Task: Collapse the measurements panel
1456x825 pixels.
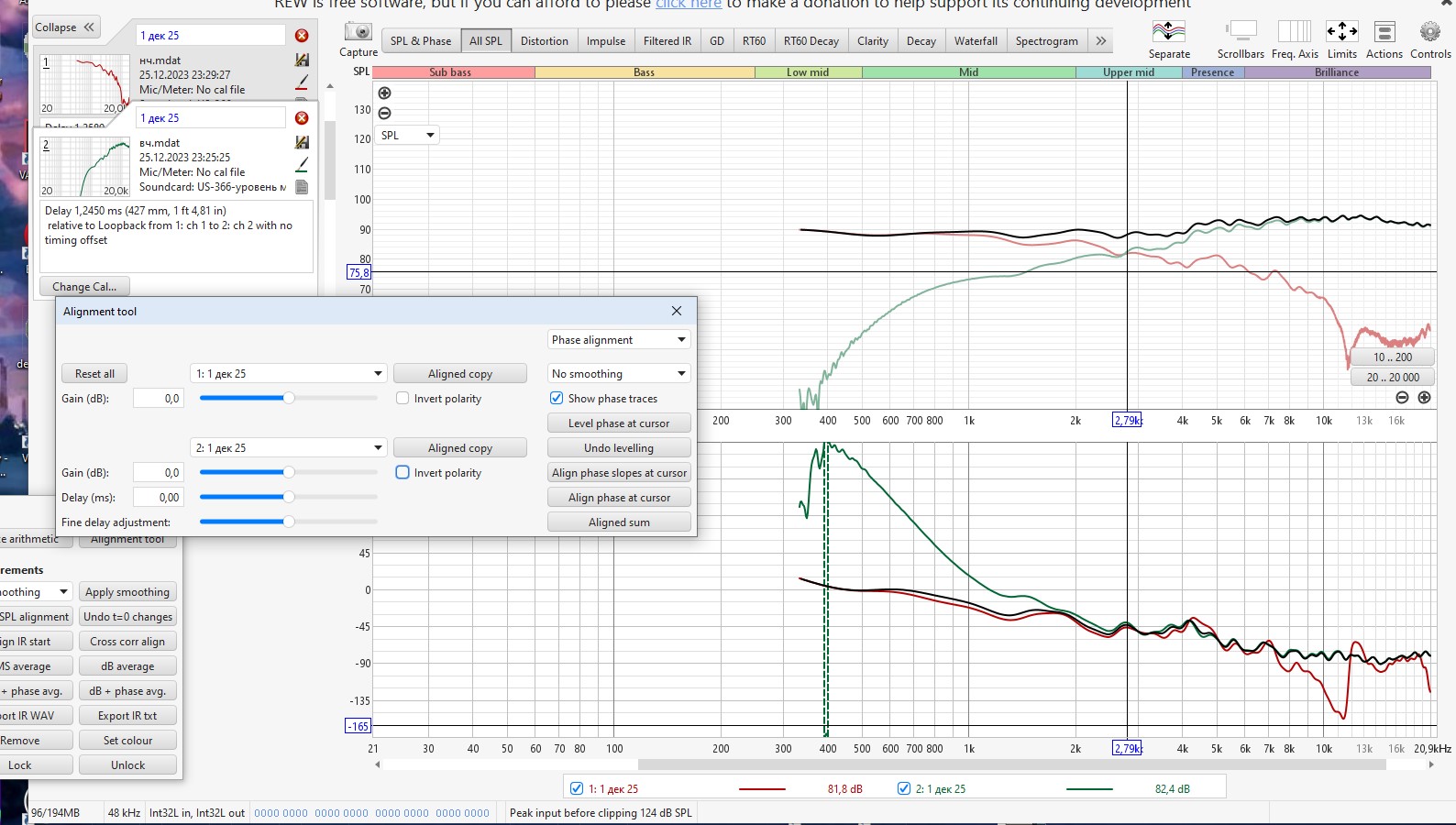Action: [x=65, y=27]
